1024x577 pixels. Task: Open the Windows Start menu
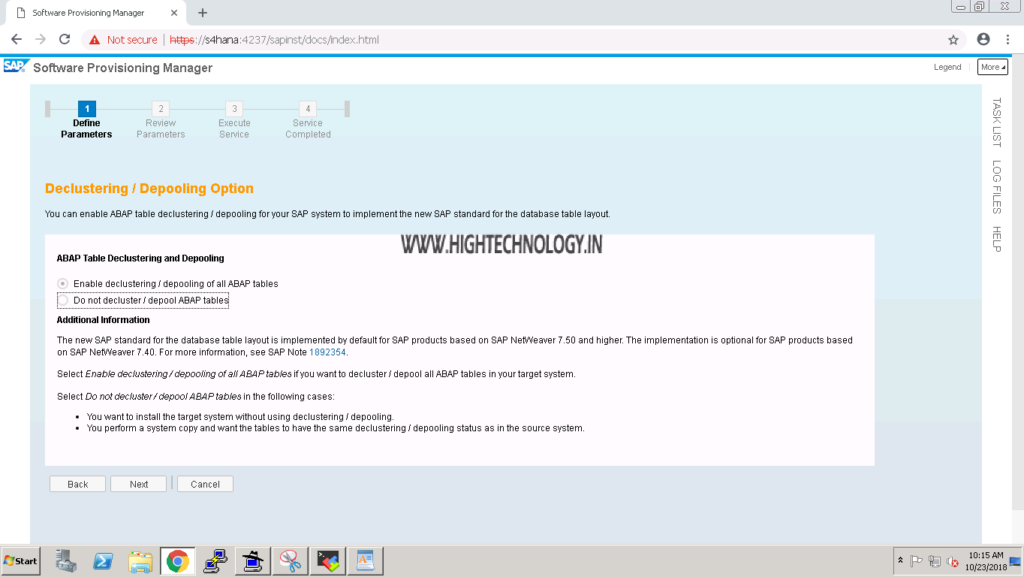pyautogui.click(x=20, y=561)
